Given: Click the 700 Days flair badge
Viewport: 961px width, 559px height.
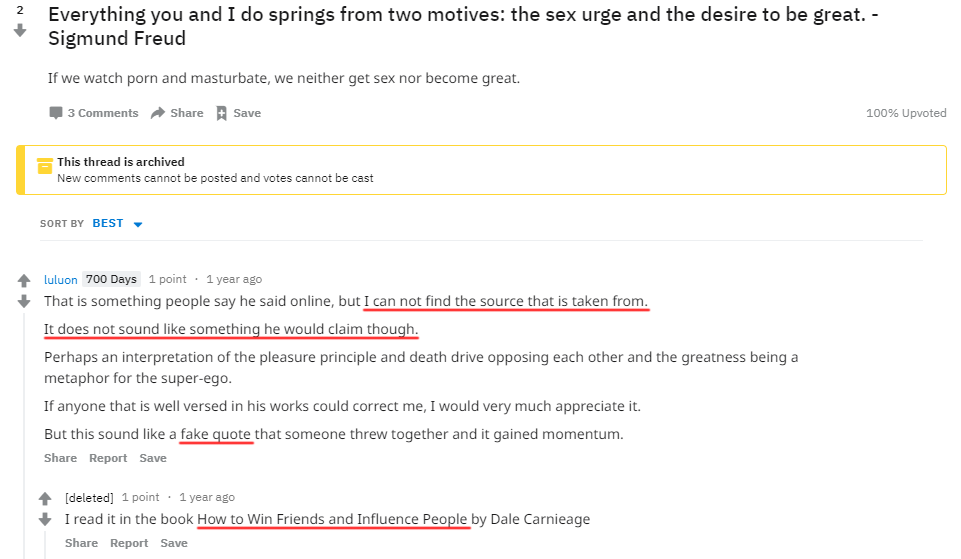Looking at the screenshot, I should pyautogui.click(x=112, y=279).
